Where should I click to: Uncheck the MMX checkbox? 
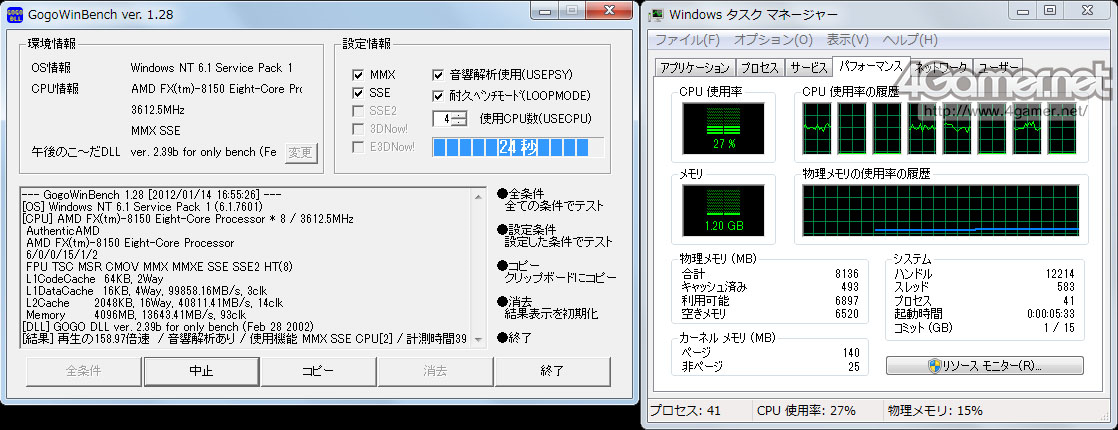359,75
